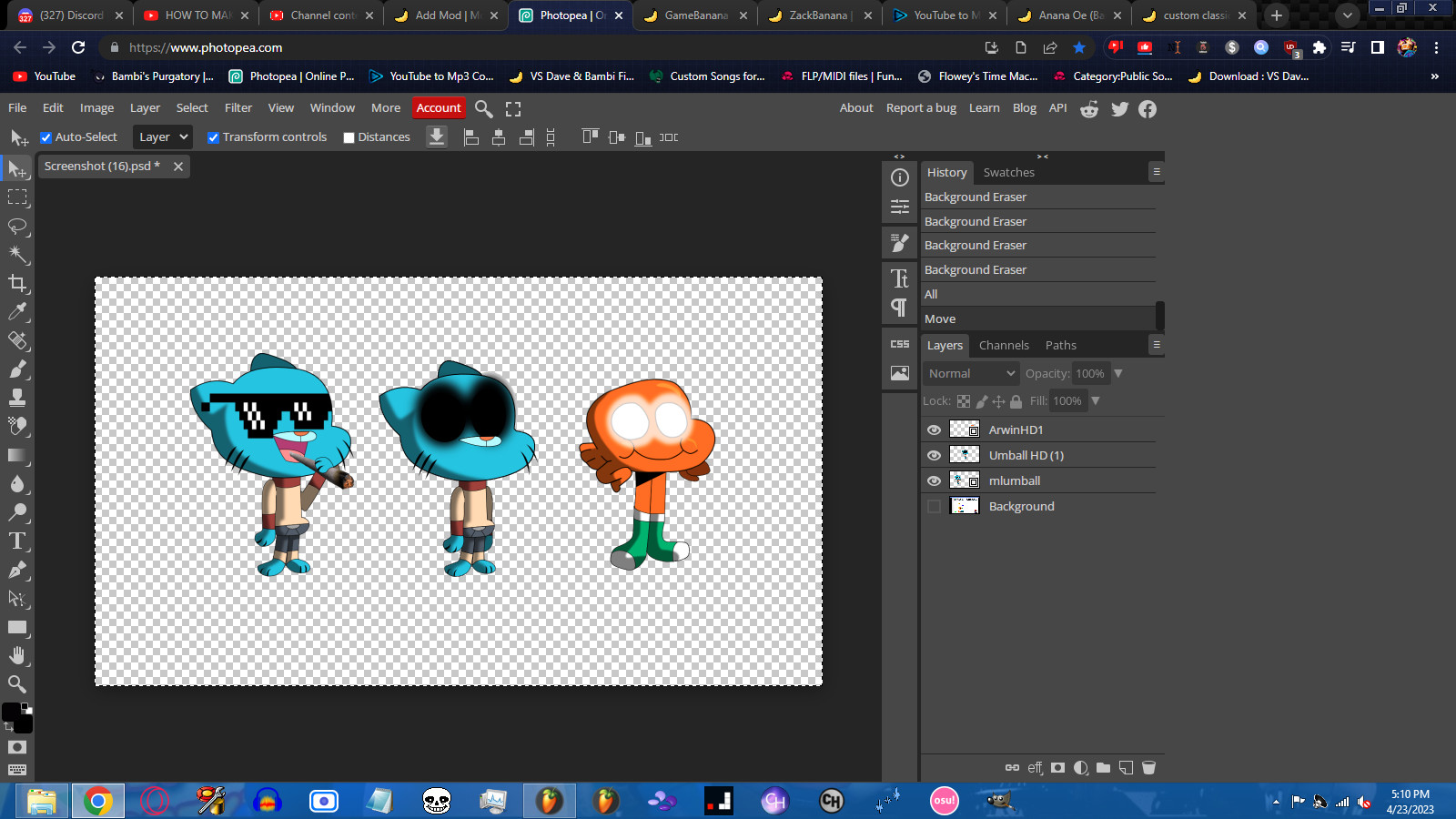The width and height of the screenshot is (1456, 819).
Task: Select the Clone Stamp tool
Action: click(x=17, y=397)
